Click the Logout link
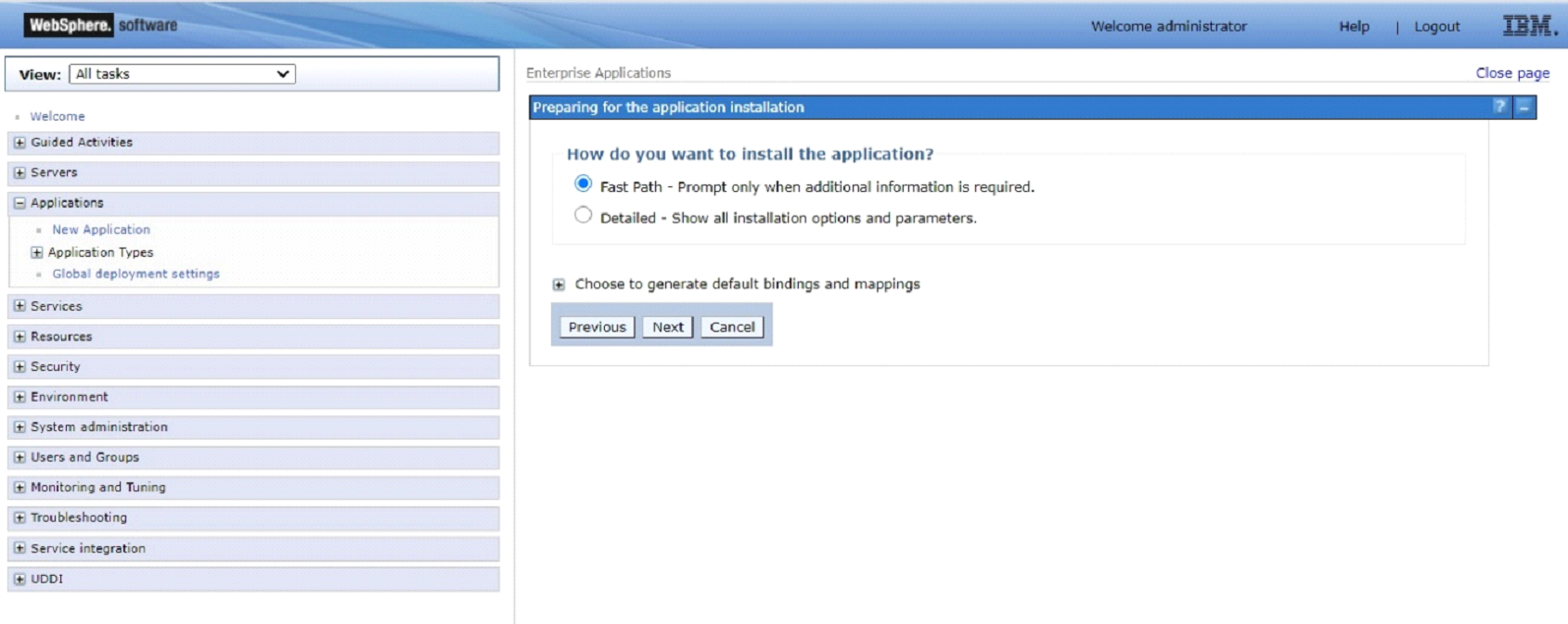 (x=1437, y=27)
